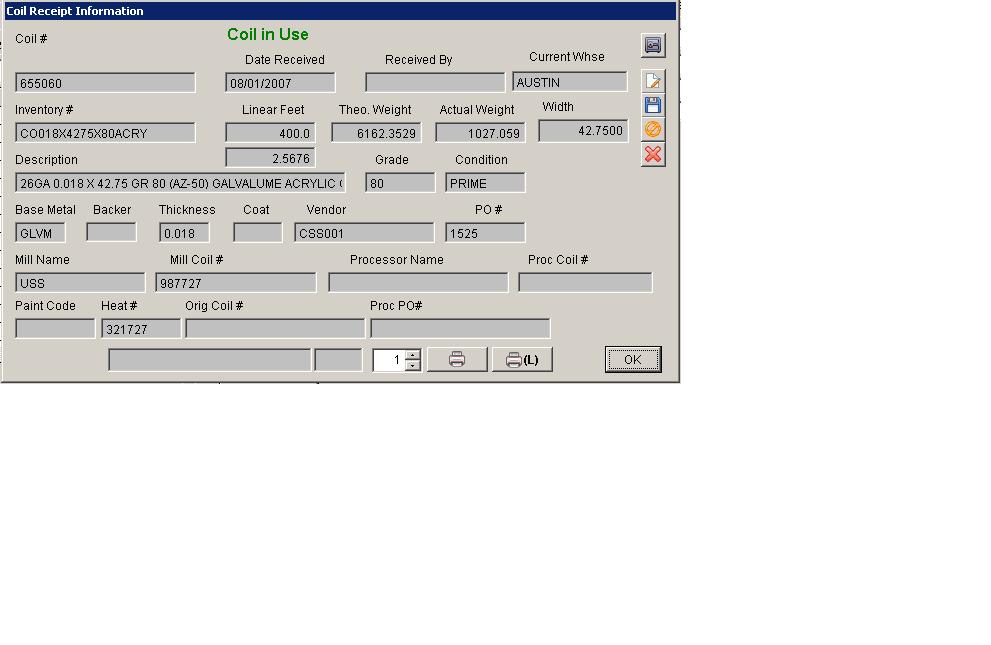Click the Mill Coil # field
The image size is (991, 645).
235,283
